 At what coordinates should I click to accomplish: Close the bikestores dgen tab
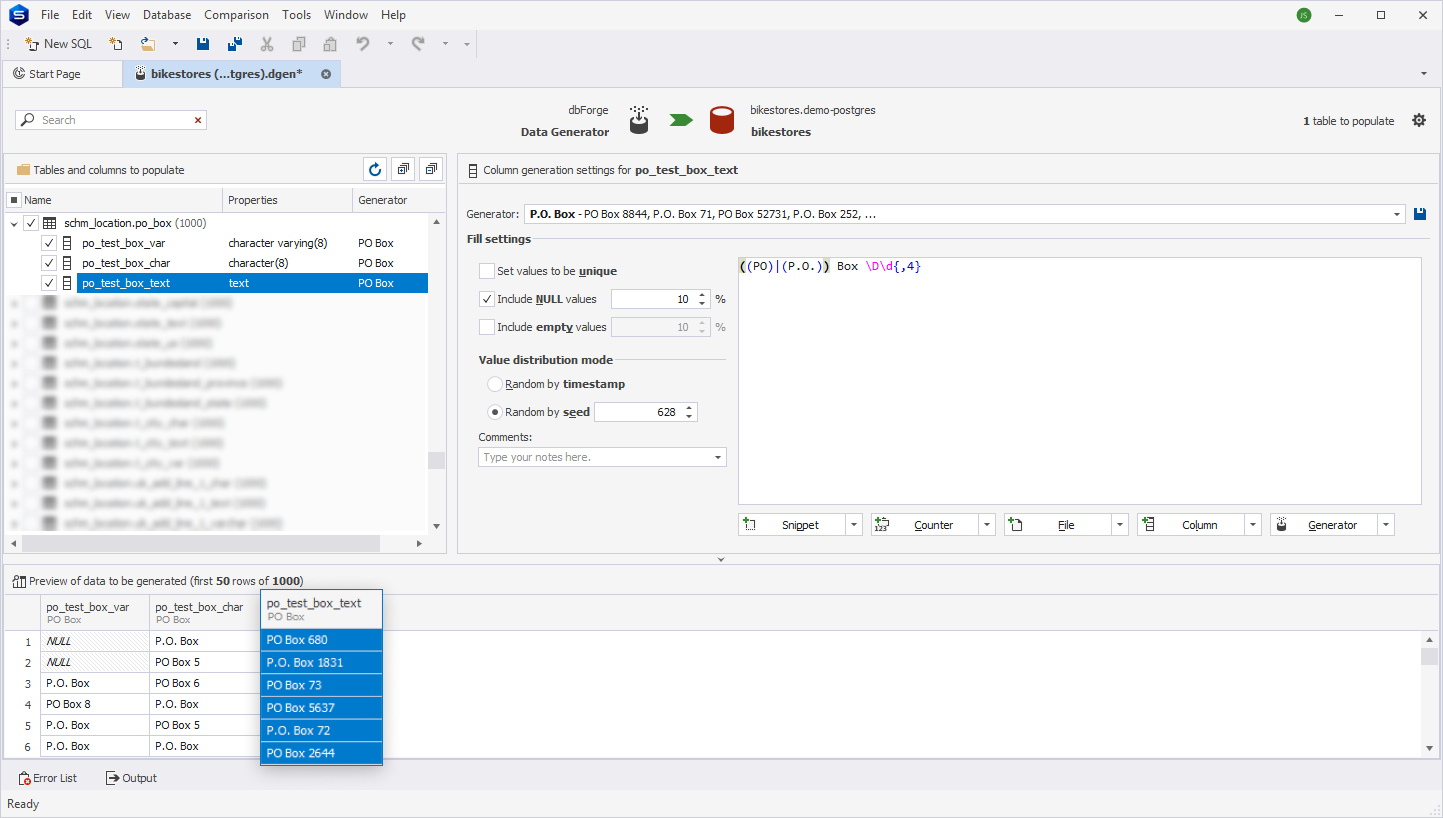[x=326, y=74]
